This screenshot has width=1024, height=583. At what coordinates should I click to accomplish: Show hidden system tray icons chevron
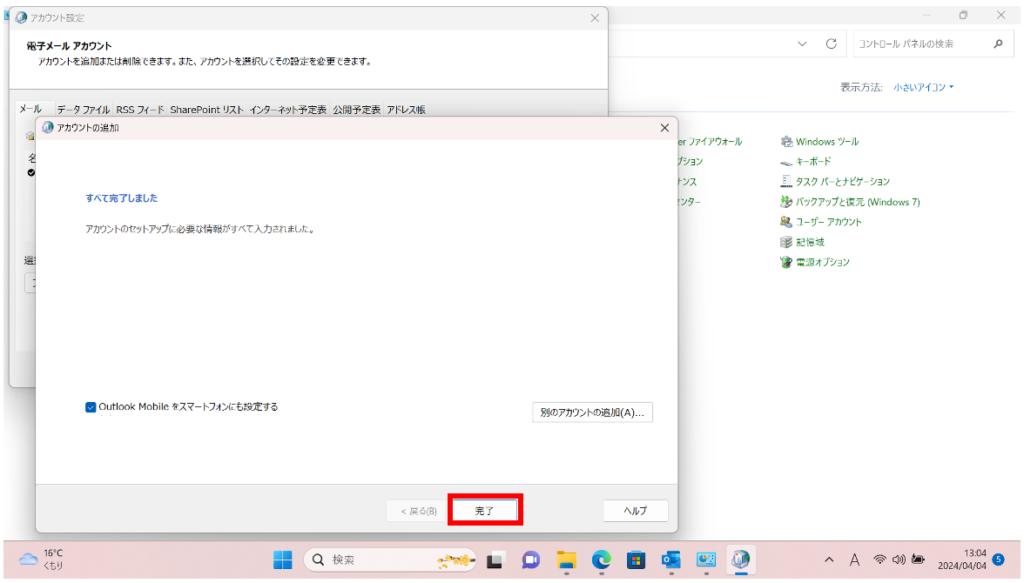click(829, 559)
